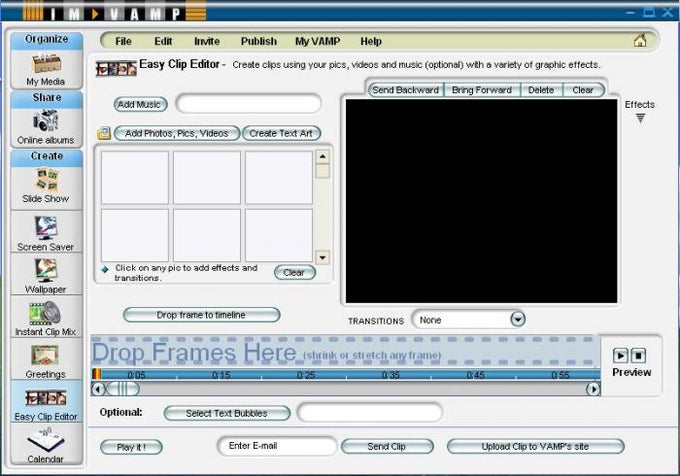
Task: Open the Calendar creator
Action: pos(46,446)
